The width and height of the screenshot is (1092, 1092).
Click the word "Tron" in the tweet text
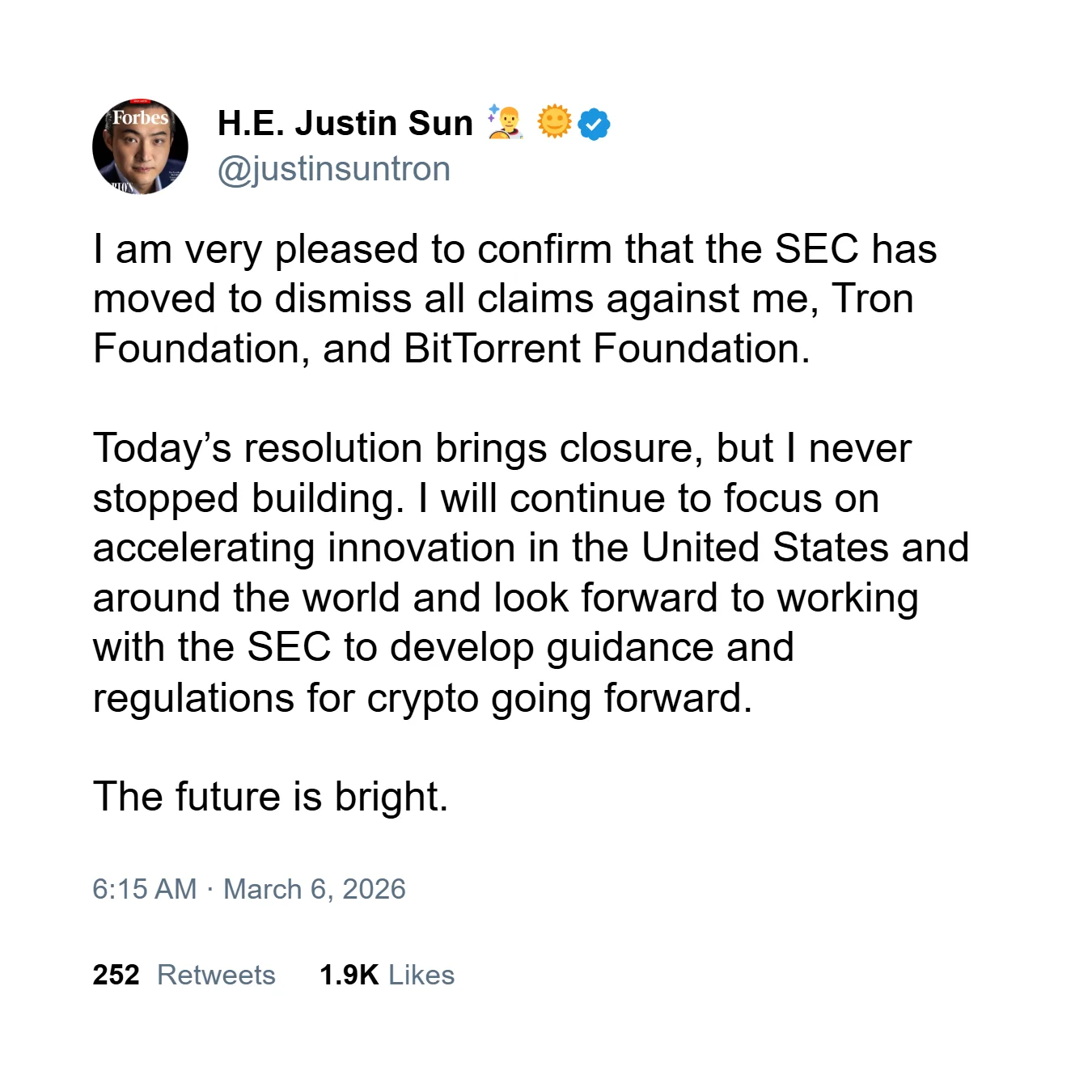(x=872, y=298)
